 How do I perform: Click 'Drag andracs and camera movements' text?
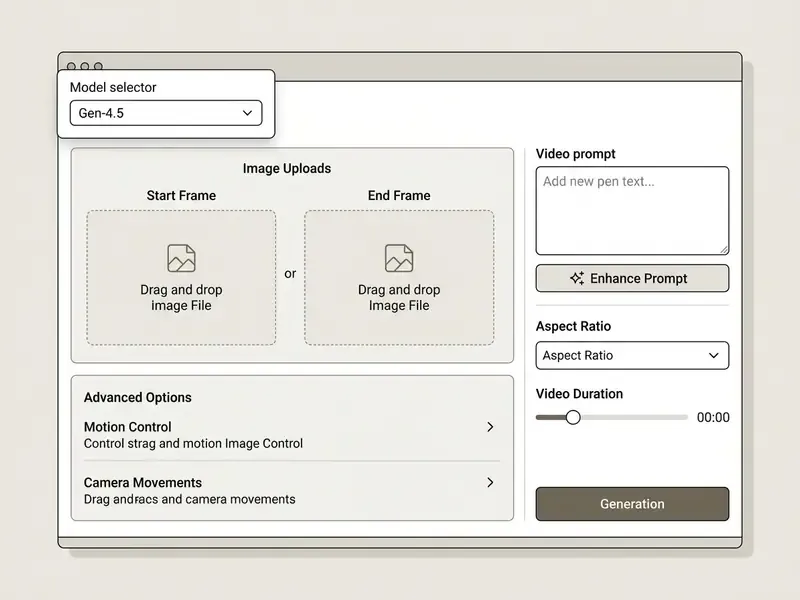click(x=189, y=499)
